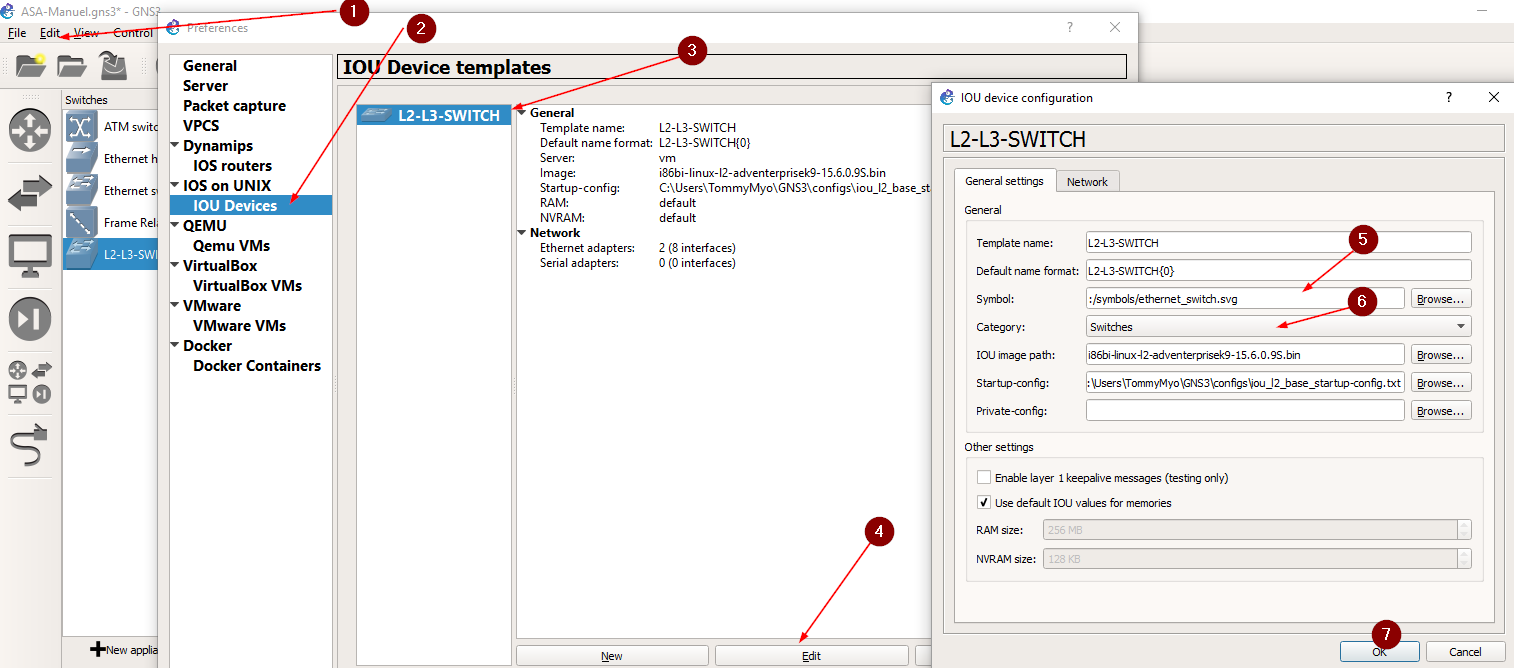Select Packet capture preferences
This screenshot has width=1514, height=668.
[x=234, y=106]
